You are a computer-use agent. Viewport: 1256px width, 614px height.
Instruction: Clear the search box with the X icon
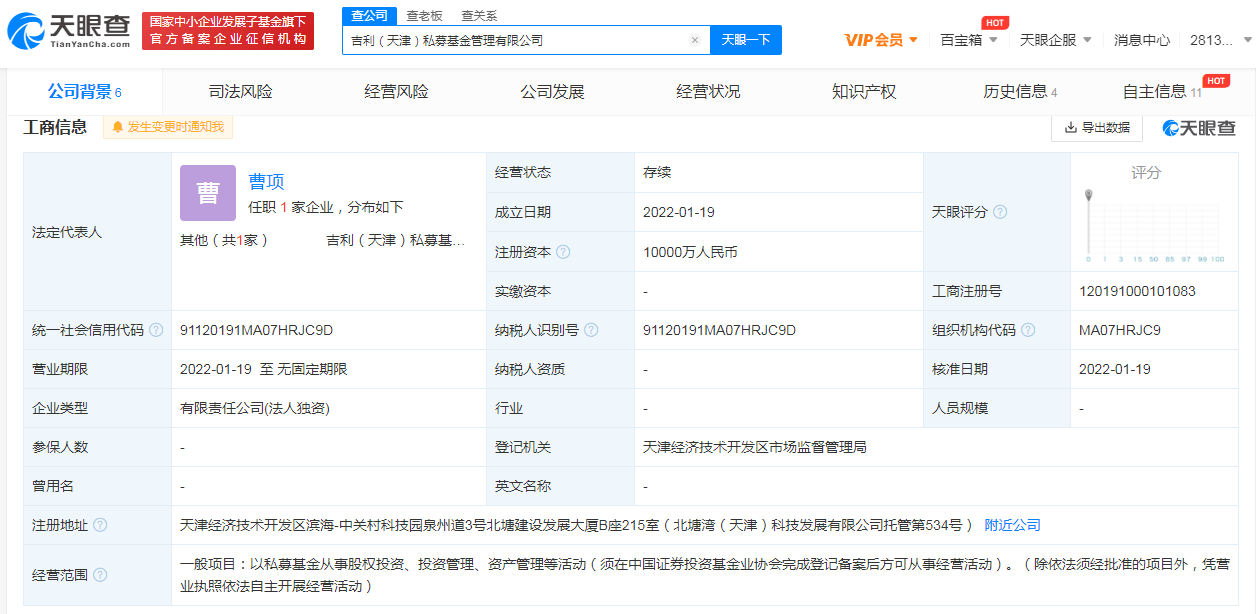(x=695, y=40)
